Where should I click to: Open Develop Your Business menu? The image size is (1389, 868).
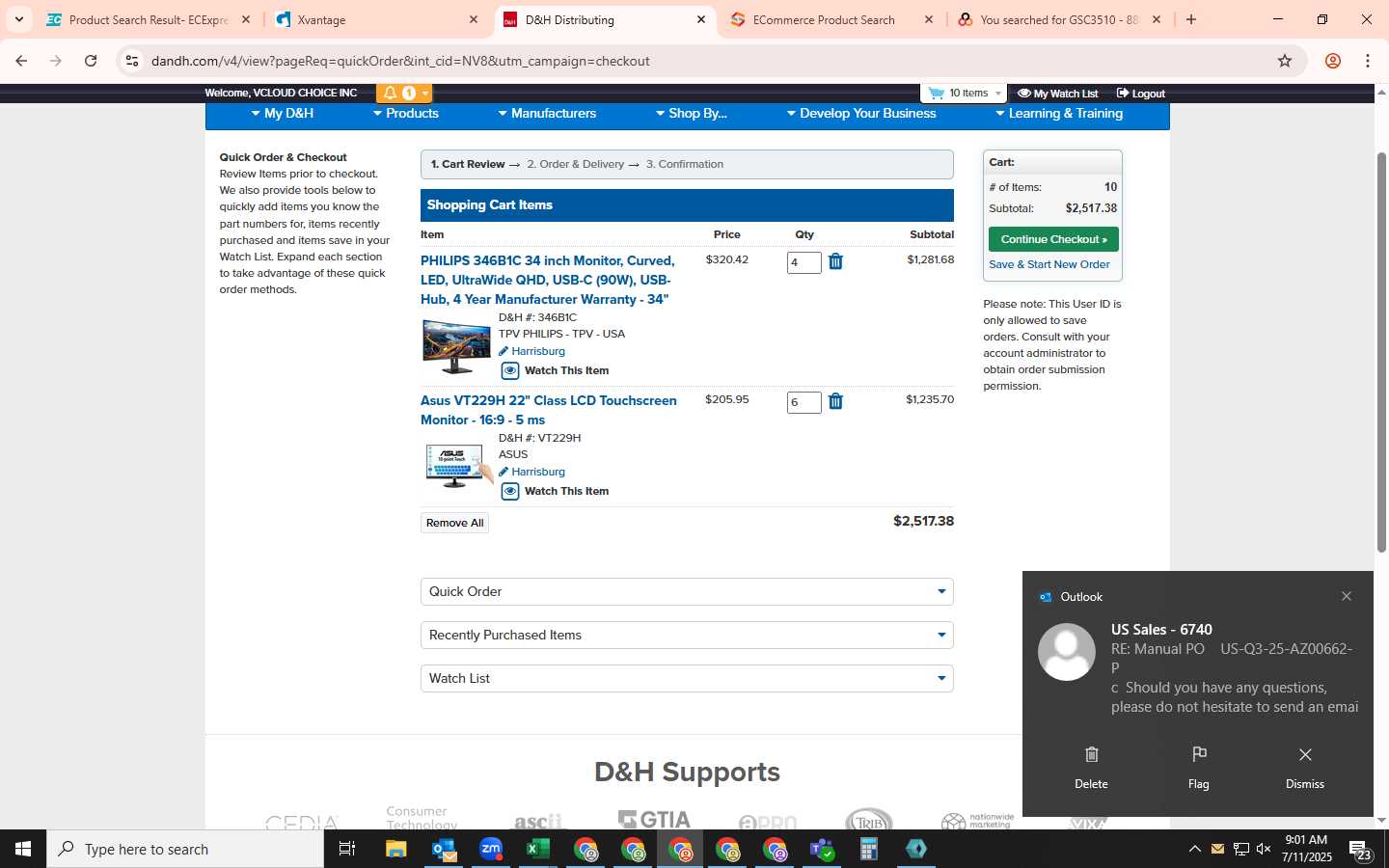point(861,114)
